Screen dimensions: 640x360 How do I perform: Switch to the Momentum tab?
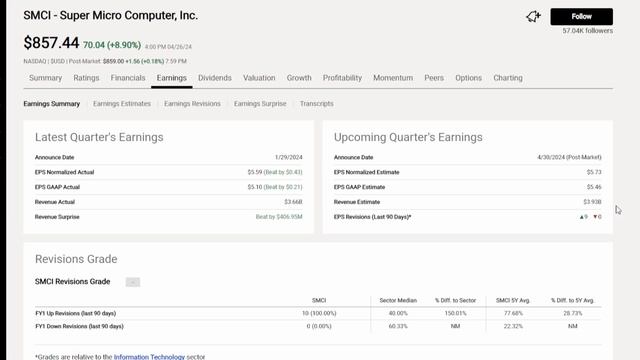tap(393, 78)
